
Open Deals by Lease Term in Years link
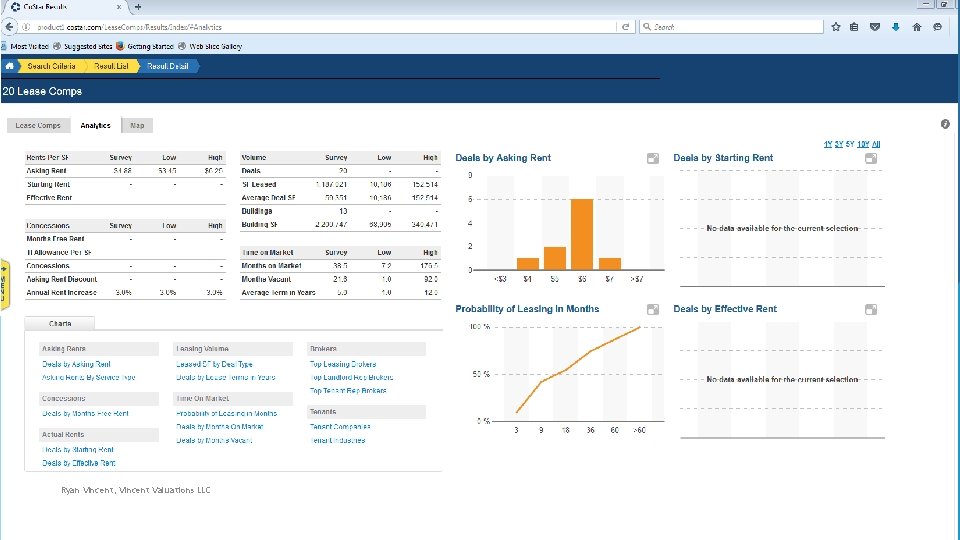[x=226, y=378]
